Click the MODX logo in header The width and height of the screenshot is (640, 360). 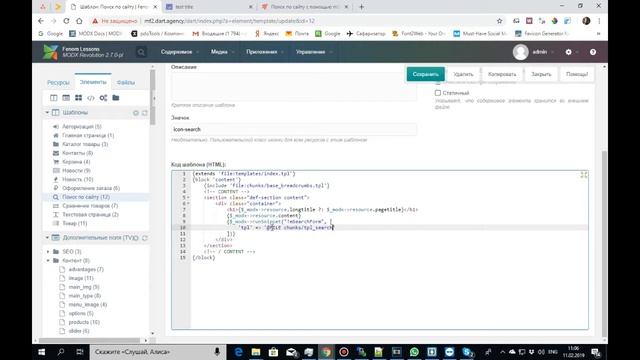51,52
